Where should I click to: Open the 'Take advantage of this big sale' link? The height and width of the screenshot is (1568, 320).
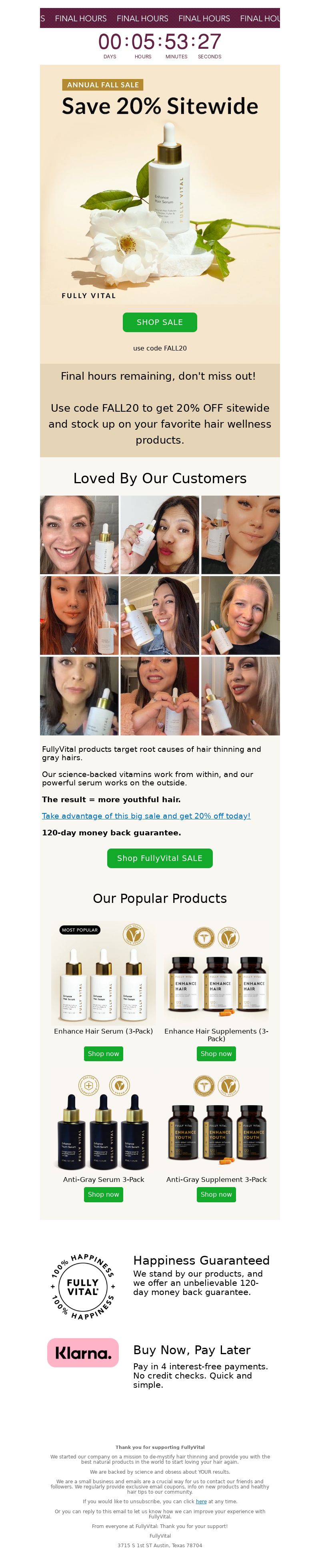tap(146, 816)
